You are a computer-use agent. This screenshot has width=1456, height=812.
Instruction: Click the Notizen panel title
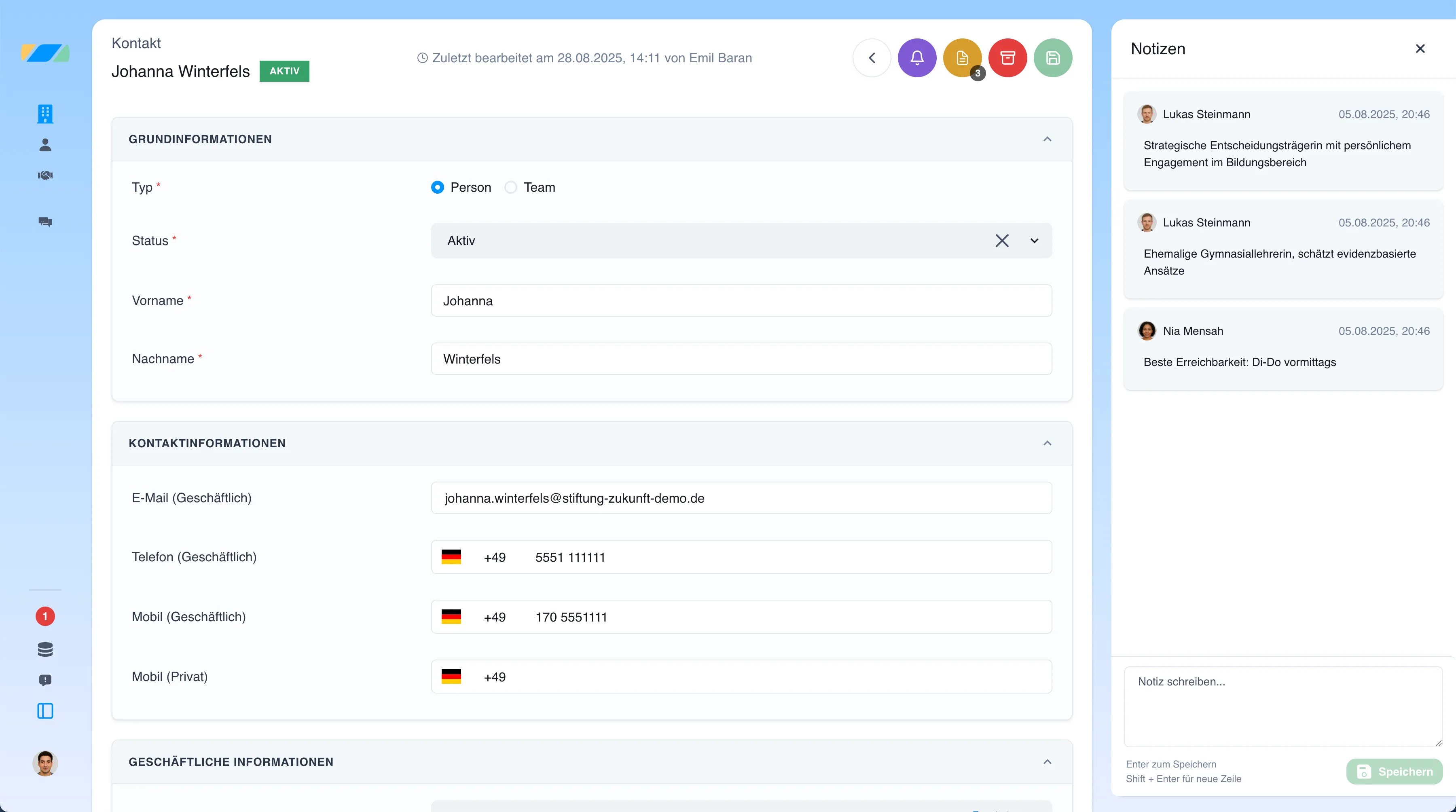[1158, 49]
